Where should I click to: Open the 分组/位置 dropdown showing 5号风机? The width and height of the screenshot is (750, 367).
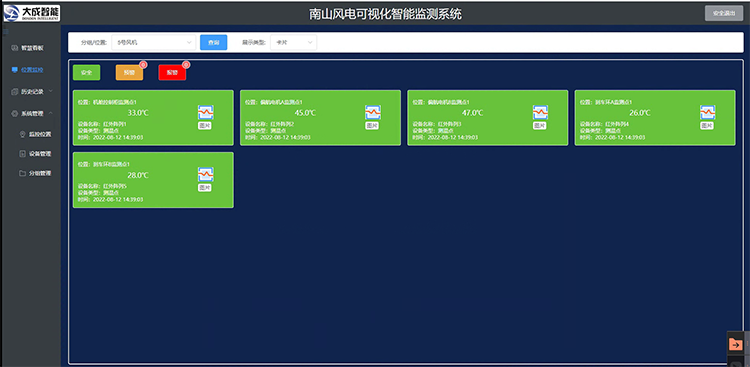[154, 43]
